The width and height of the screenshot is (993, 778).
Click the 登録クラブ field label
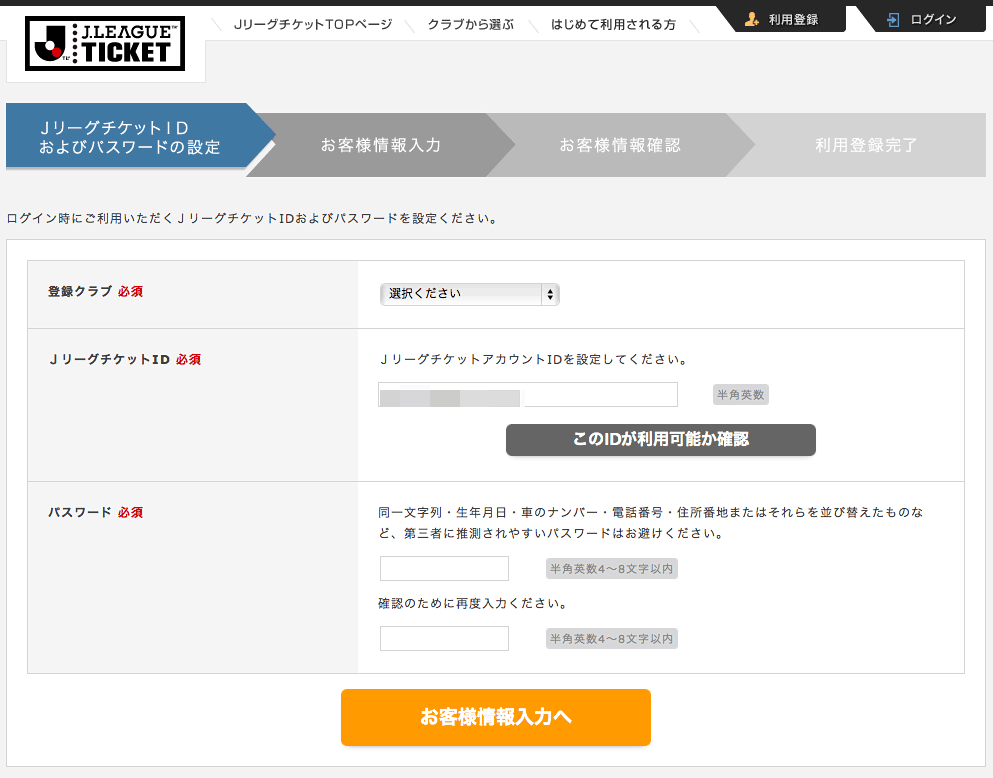coord(80,291)
